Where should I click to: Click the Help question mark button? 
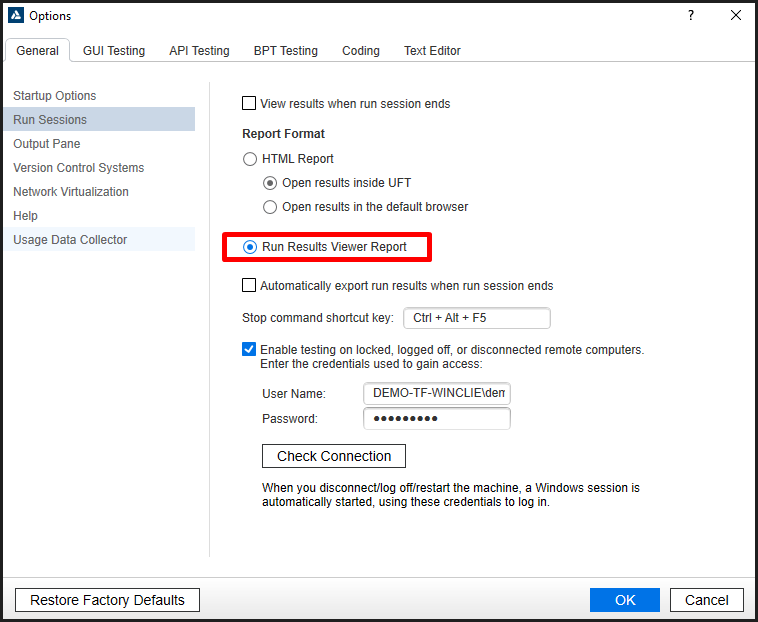point(690,16)
